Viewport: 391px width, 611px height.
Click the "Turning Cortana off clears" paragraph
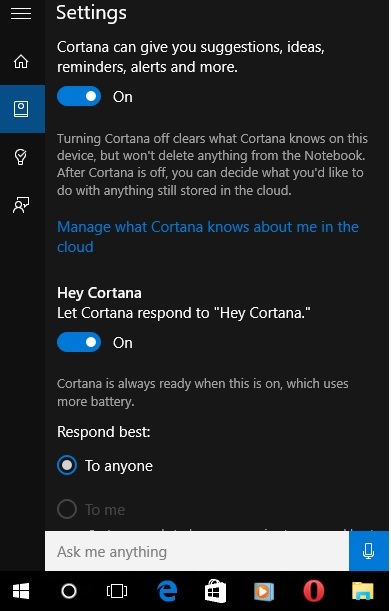[212, 164]
